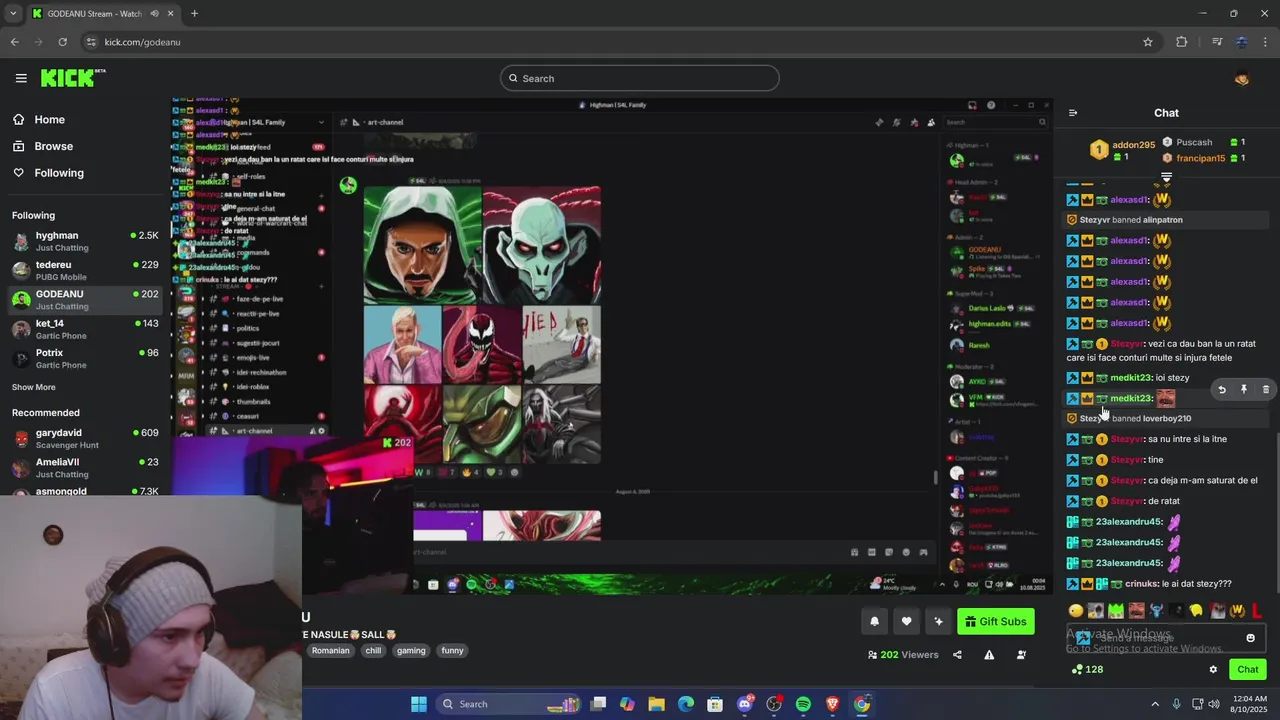Click leaderboard top gifter addon295

pyautogui.click(x=1133, y=145)
